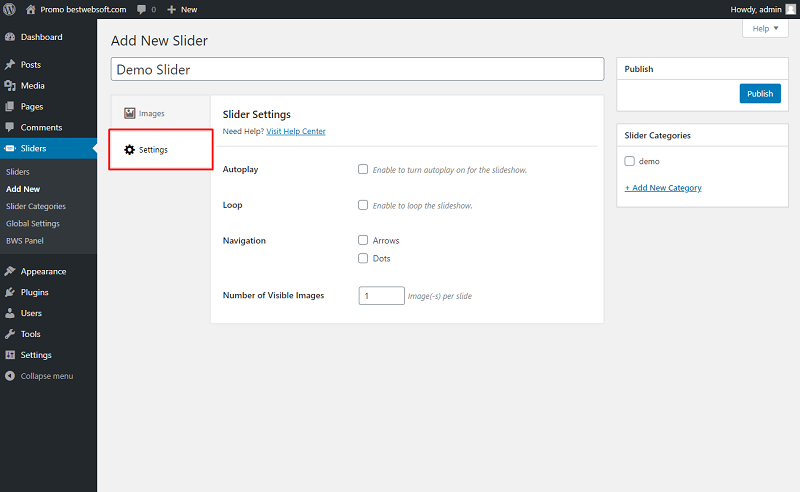Click Collapse menu text
This screenshot has width=800, height=492.
pyautogui.click(x=47, y=376)
